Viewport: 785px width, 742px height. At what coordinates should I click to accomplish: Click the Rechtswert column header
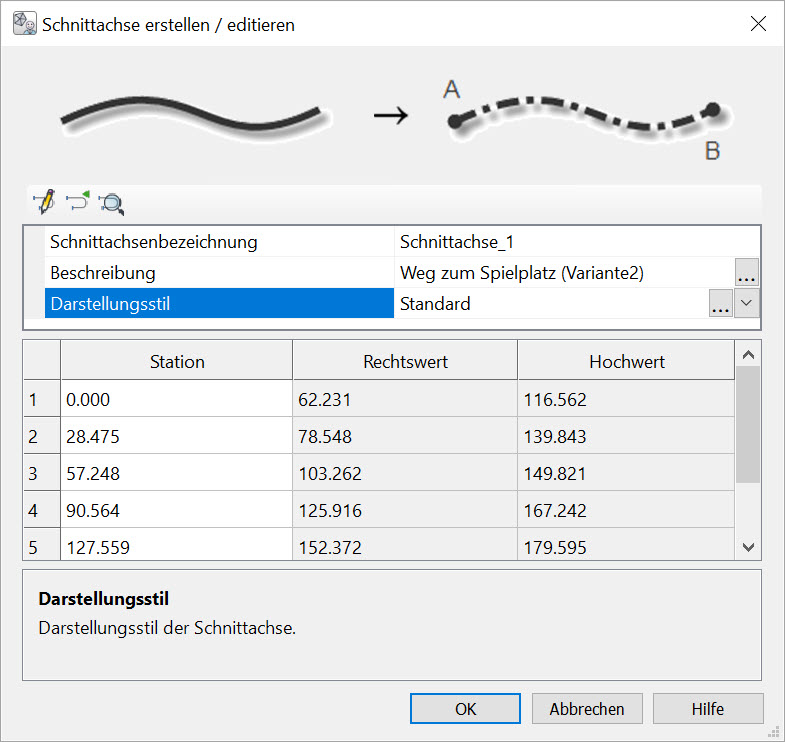[x=405, y=361]
